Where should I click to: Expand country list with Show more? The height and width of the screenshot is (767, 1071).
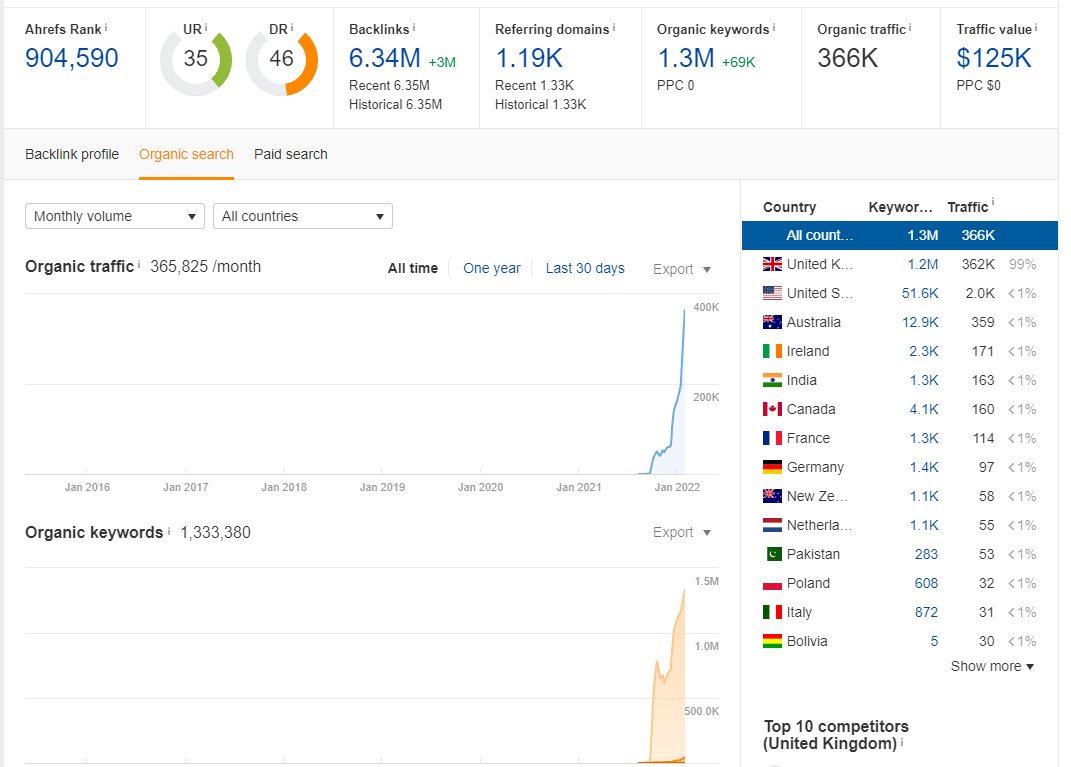click(992, 666)
